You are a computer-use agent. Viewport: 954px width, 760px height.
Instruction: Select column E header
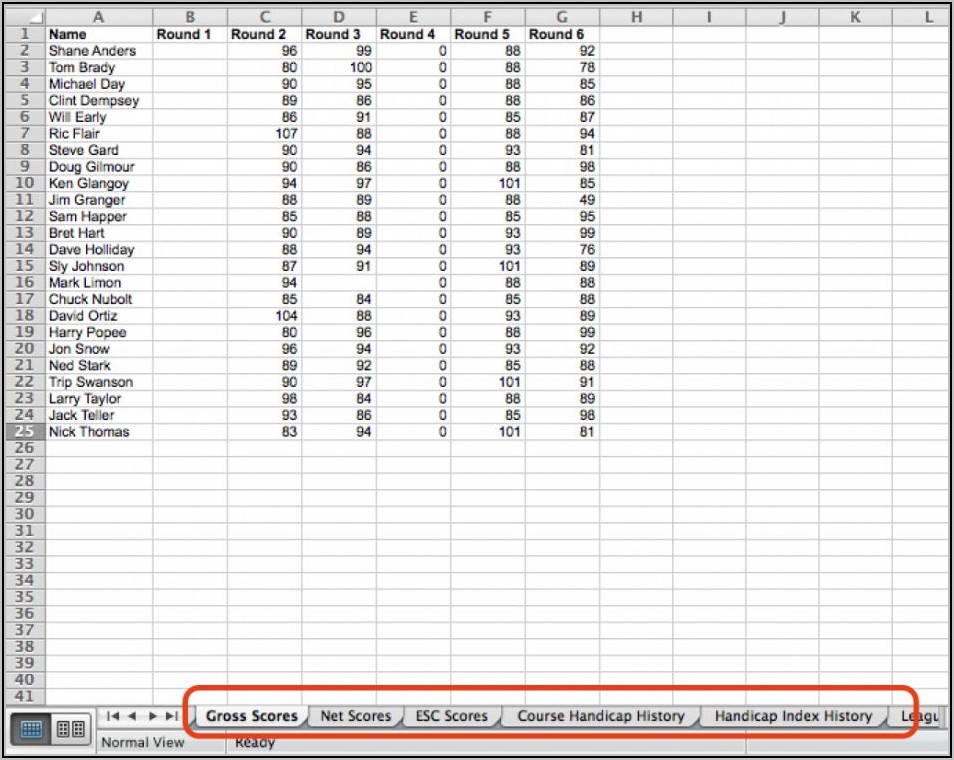tap(413, 17)
